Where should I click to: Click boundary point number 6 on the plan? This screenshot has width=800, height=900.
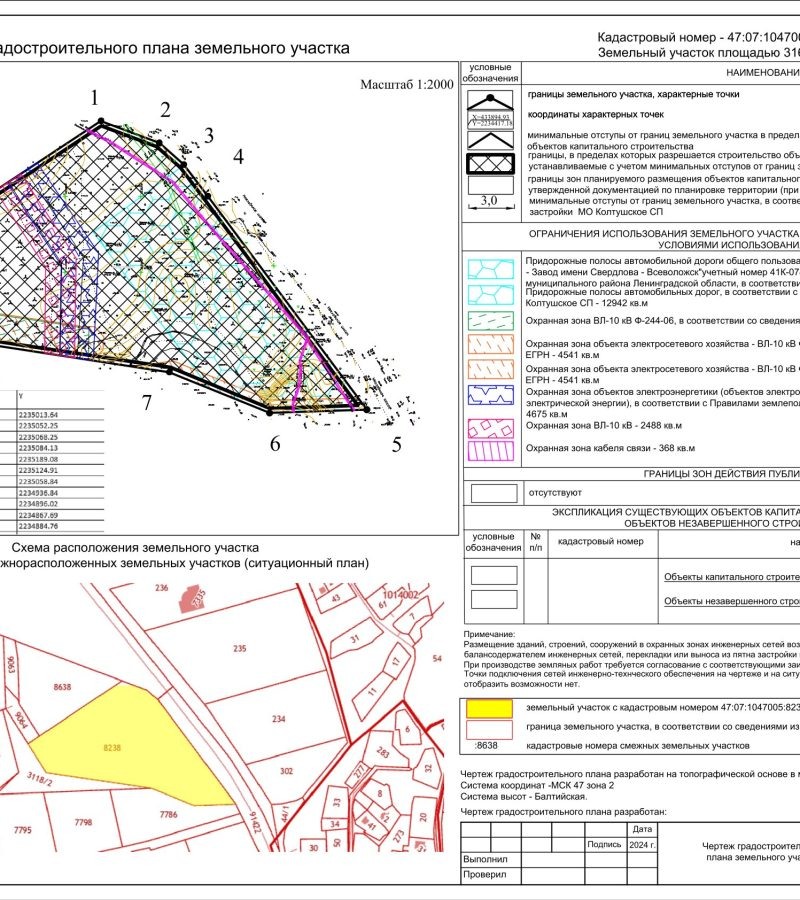coord(275,443)
